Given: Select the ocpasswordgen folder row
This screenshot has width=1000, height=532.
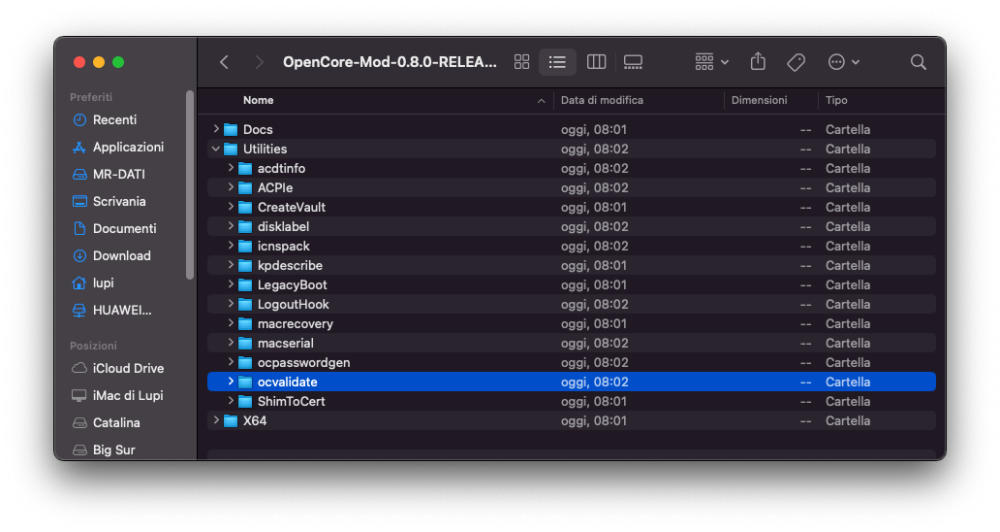Looking at the screenshot, I should pyautogui.click(x=571, y=362).
